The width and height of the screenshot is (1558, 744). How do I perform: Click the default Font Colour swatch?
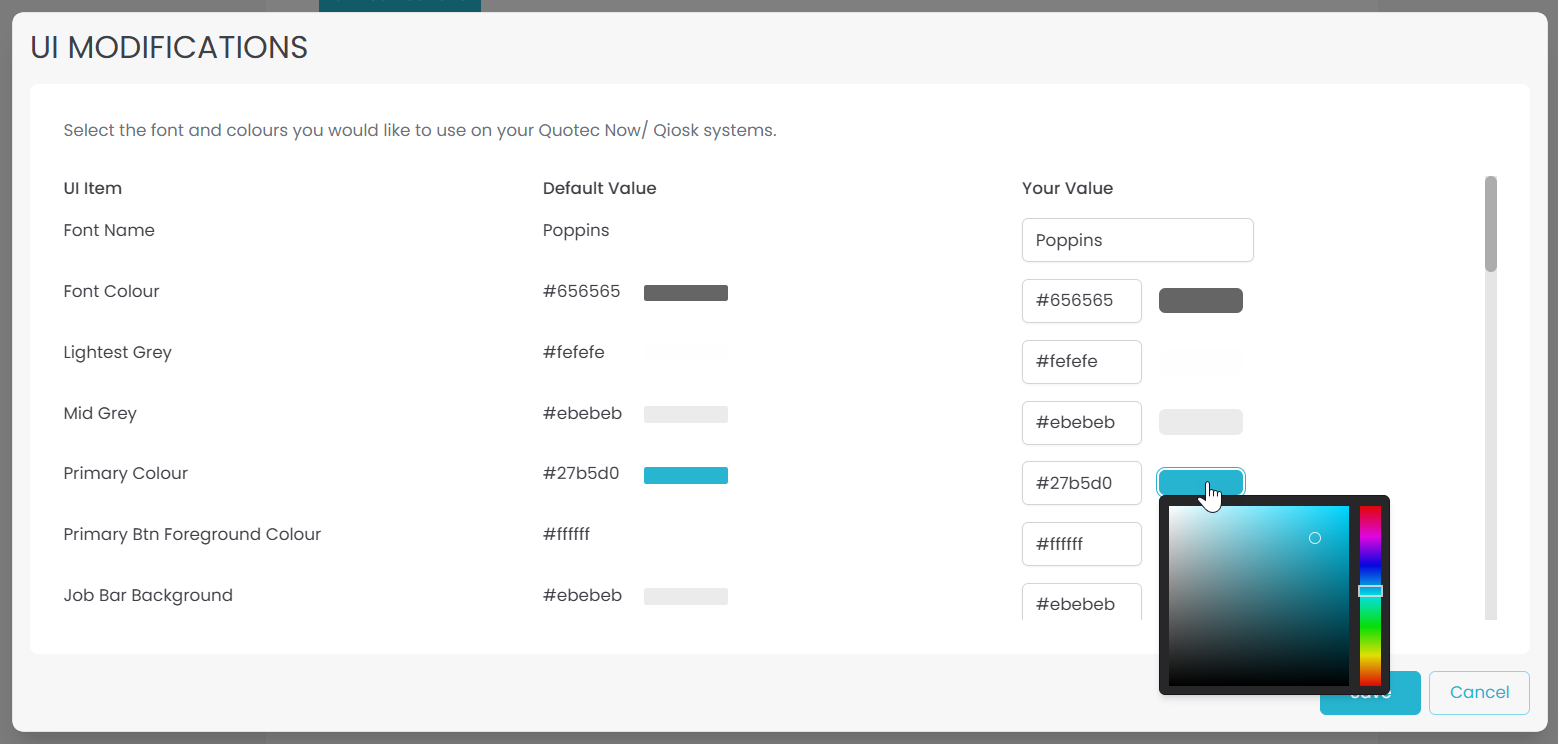tap(686, 293)
